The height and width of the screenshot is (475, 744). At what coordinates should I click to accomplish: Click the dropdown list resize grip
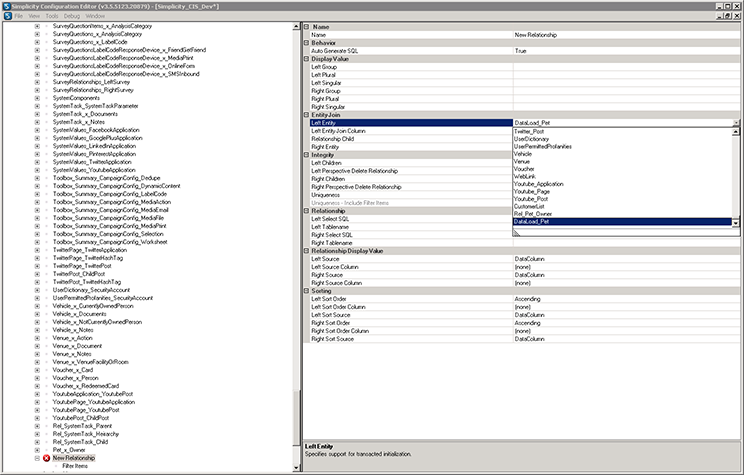point(517,232)
